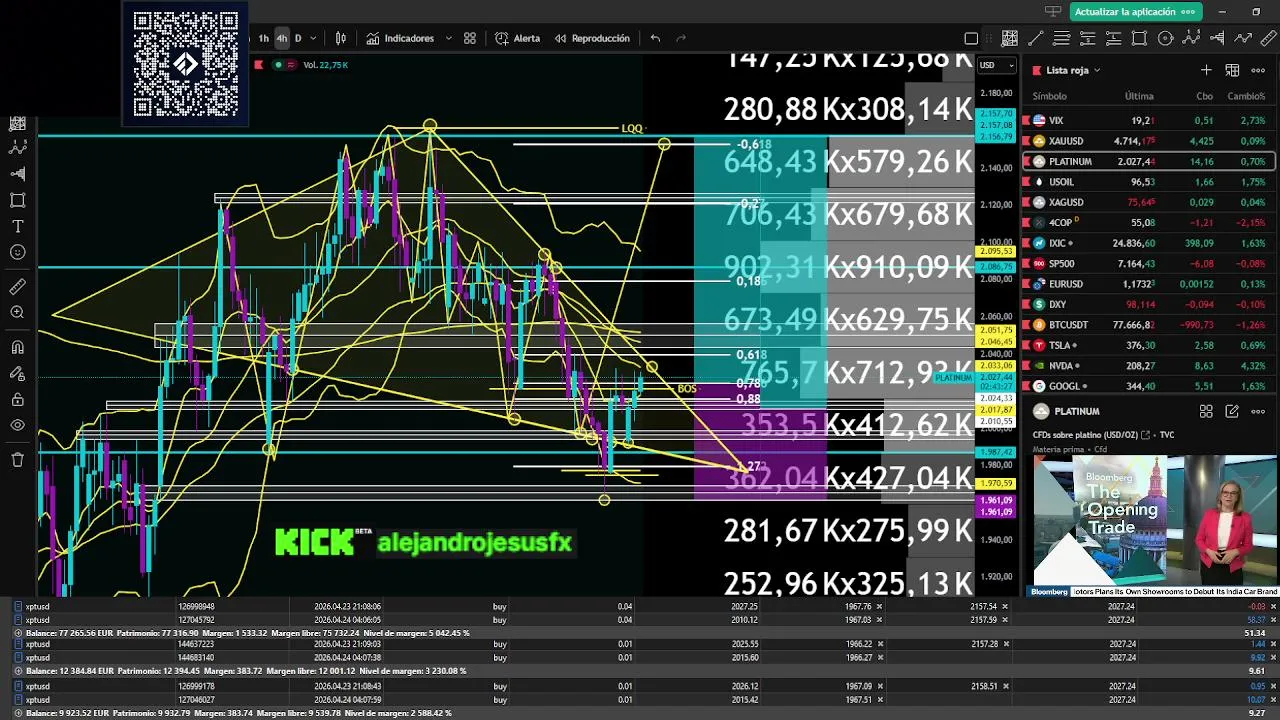Select the VIX row in watchlist
The height and width of the screenshot is (720, 1280).
pos(1146,120)
